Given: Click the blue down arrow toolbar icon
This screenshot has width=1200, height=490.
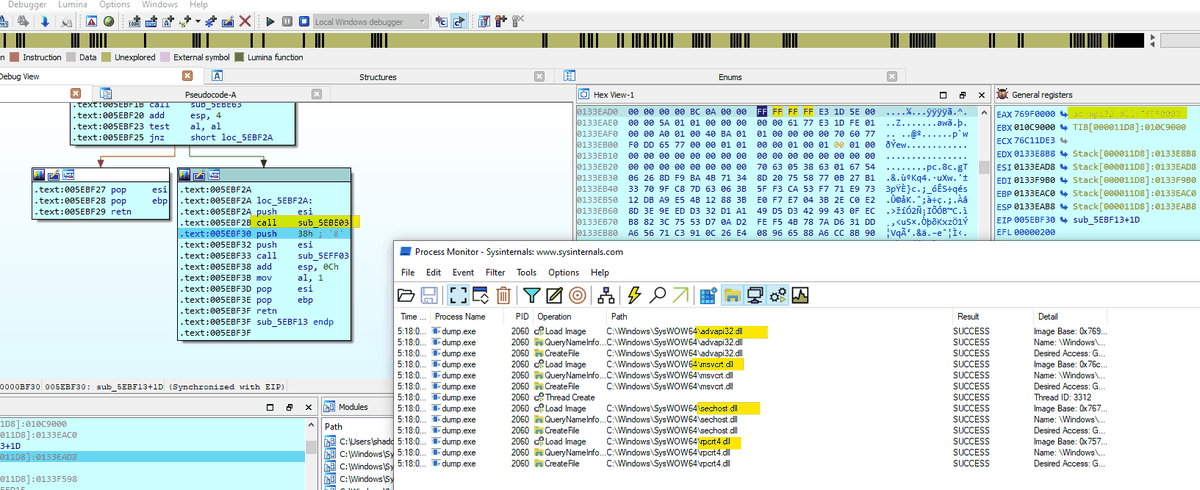Looking at the screenshot, I should click(45, 20).
